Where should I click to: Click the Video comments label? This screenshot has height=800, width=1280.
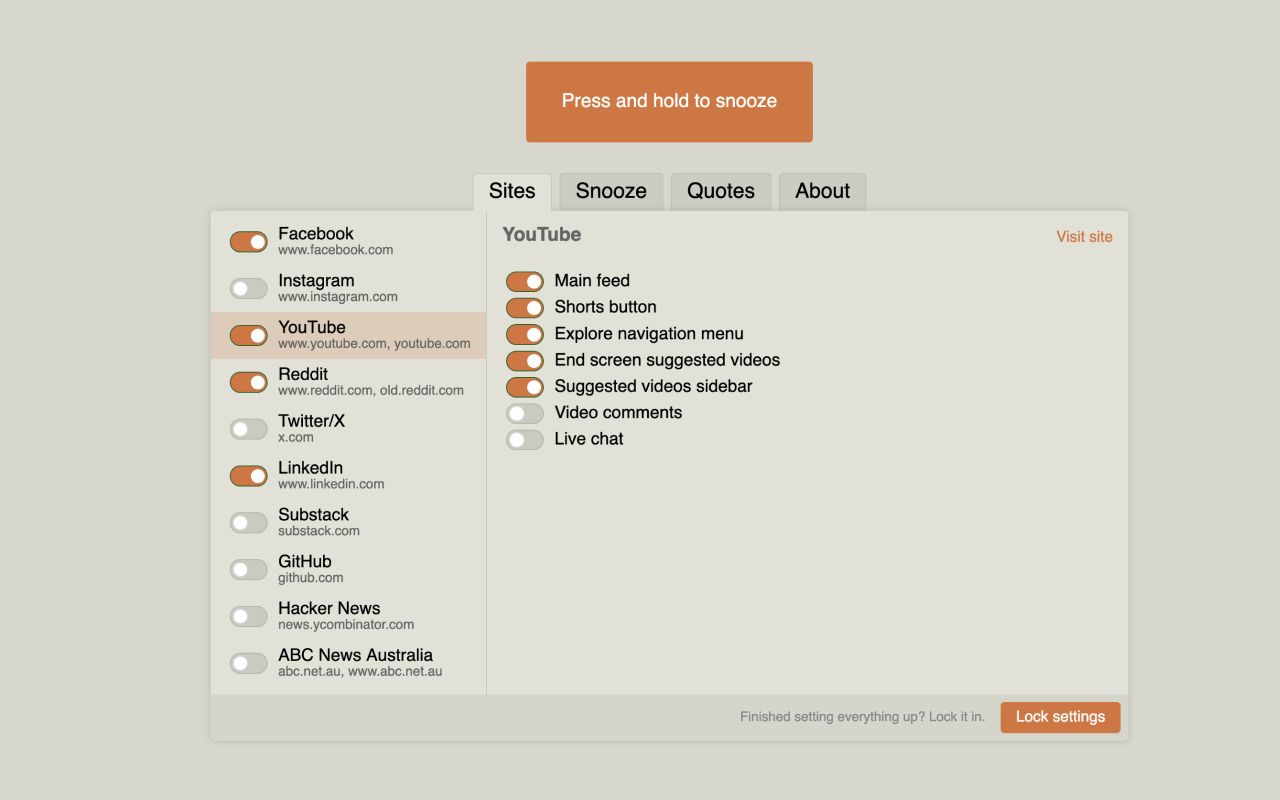[x=618, y=413]
